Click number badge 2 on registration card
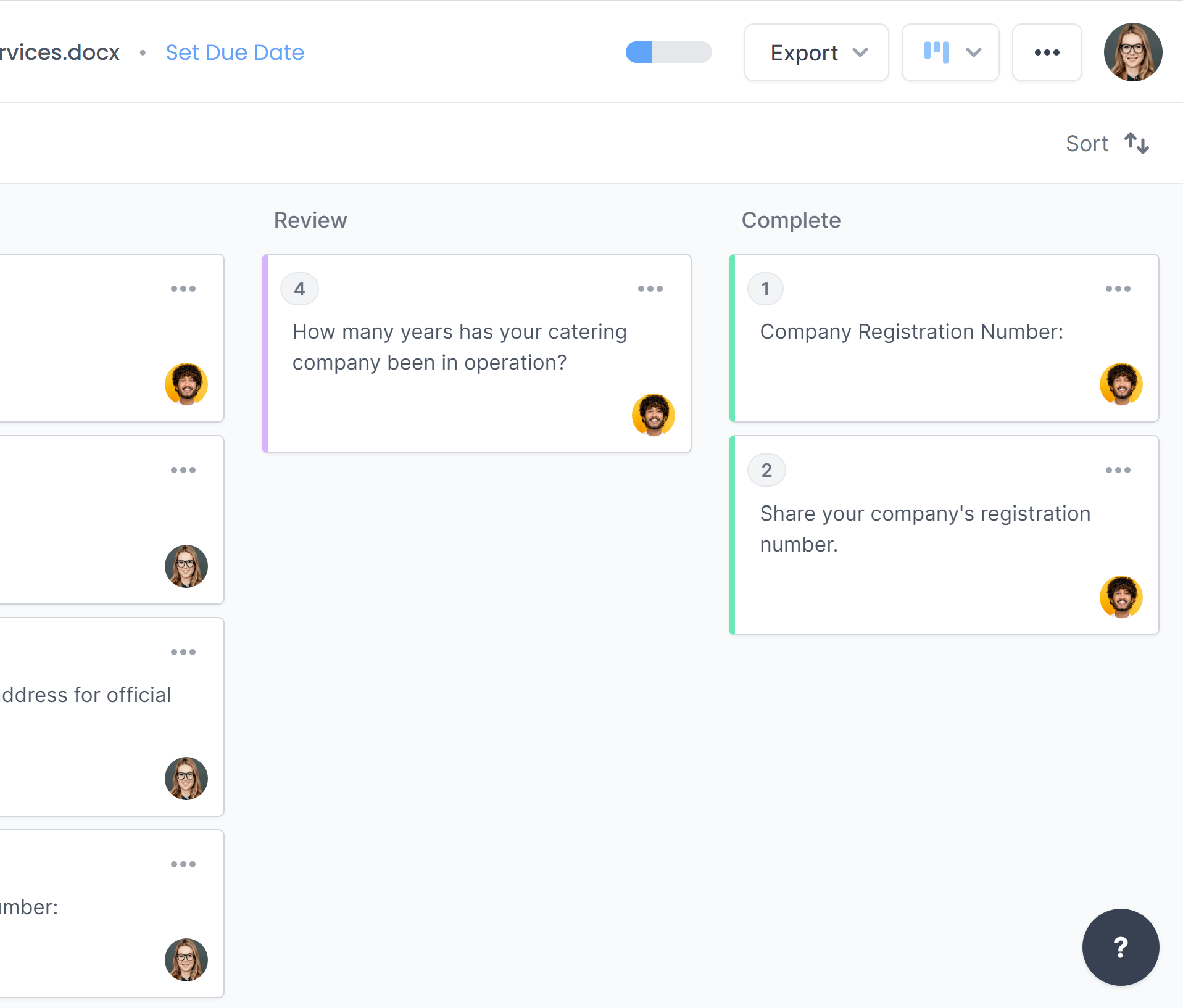1183x1008 pixels. (x=766, y=470)
